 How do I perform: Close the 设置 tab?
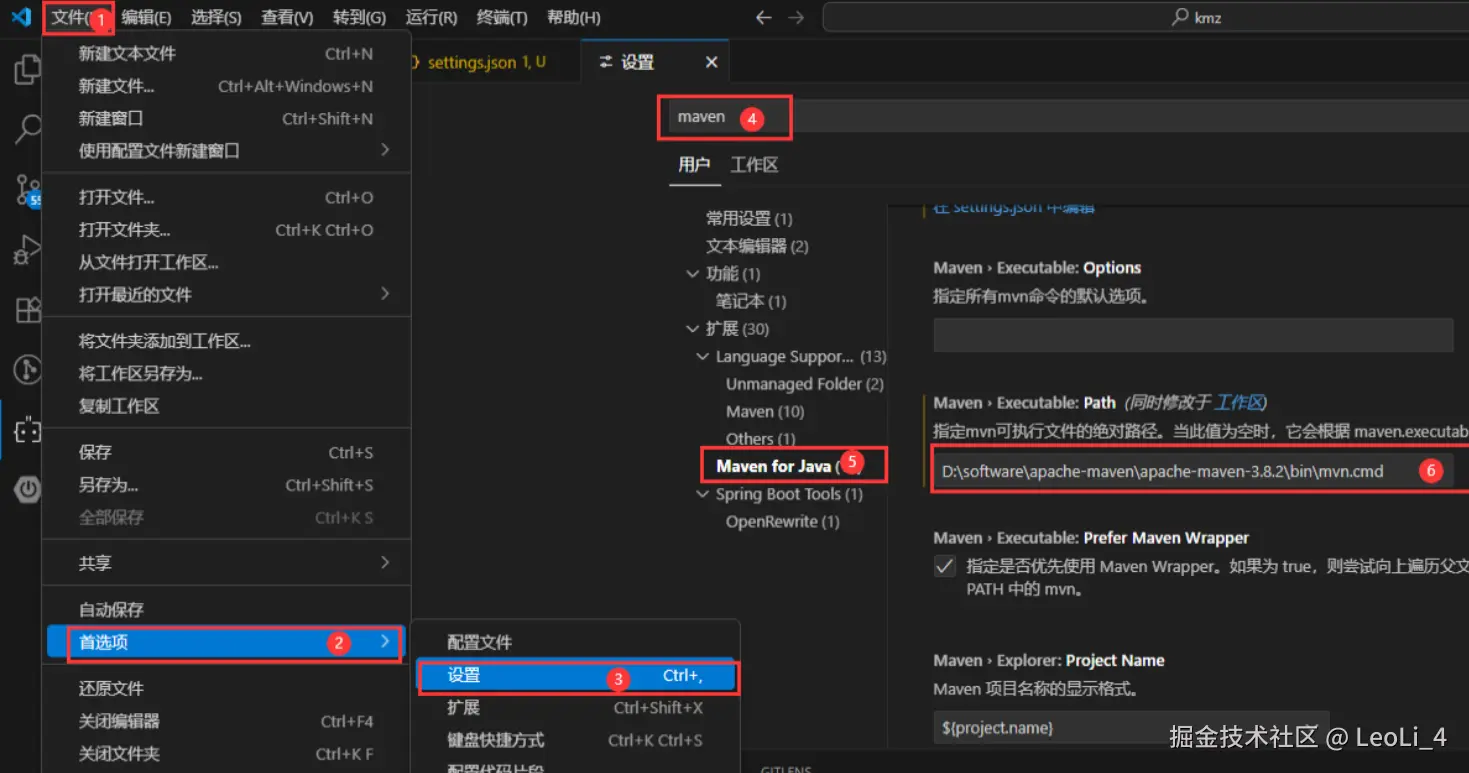coord(711,62)
